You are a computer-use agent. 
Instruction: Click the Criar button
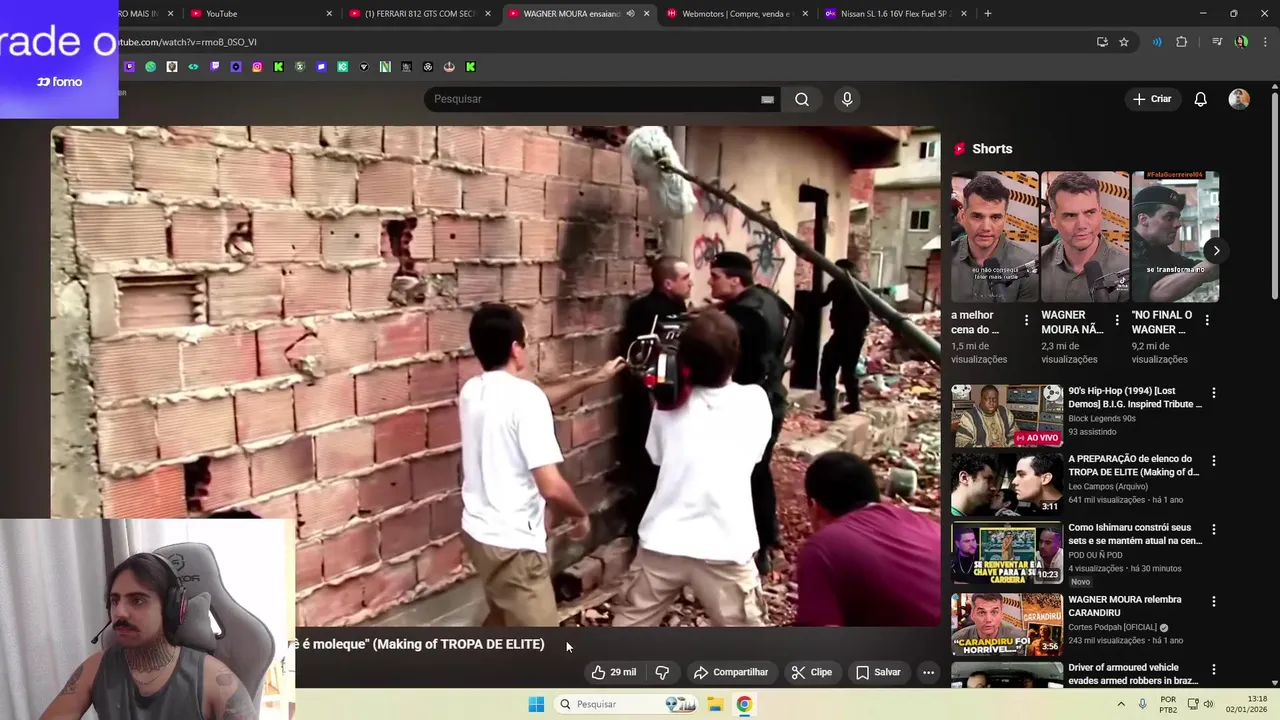click(x=1152, y=99)
